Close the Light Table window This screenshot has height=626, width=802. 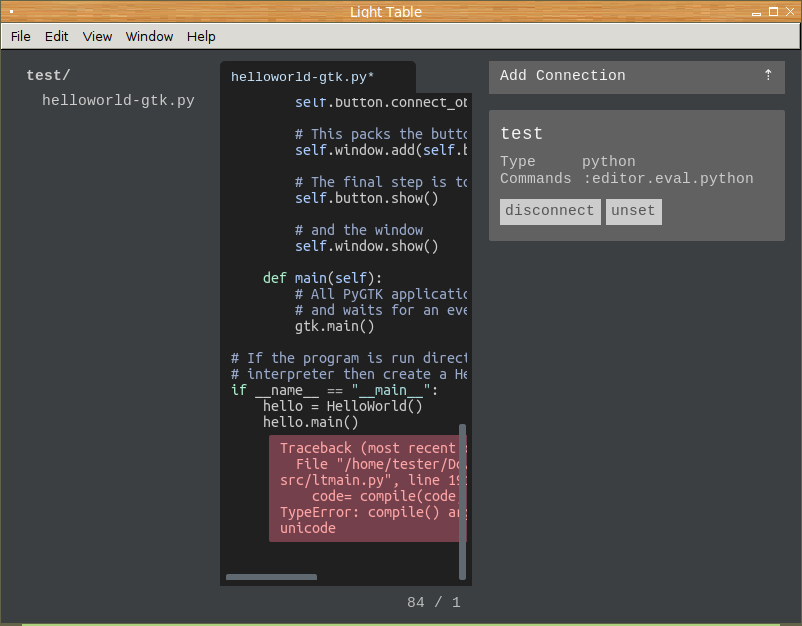pyautogui.click(x=790, y=12)
